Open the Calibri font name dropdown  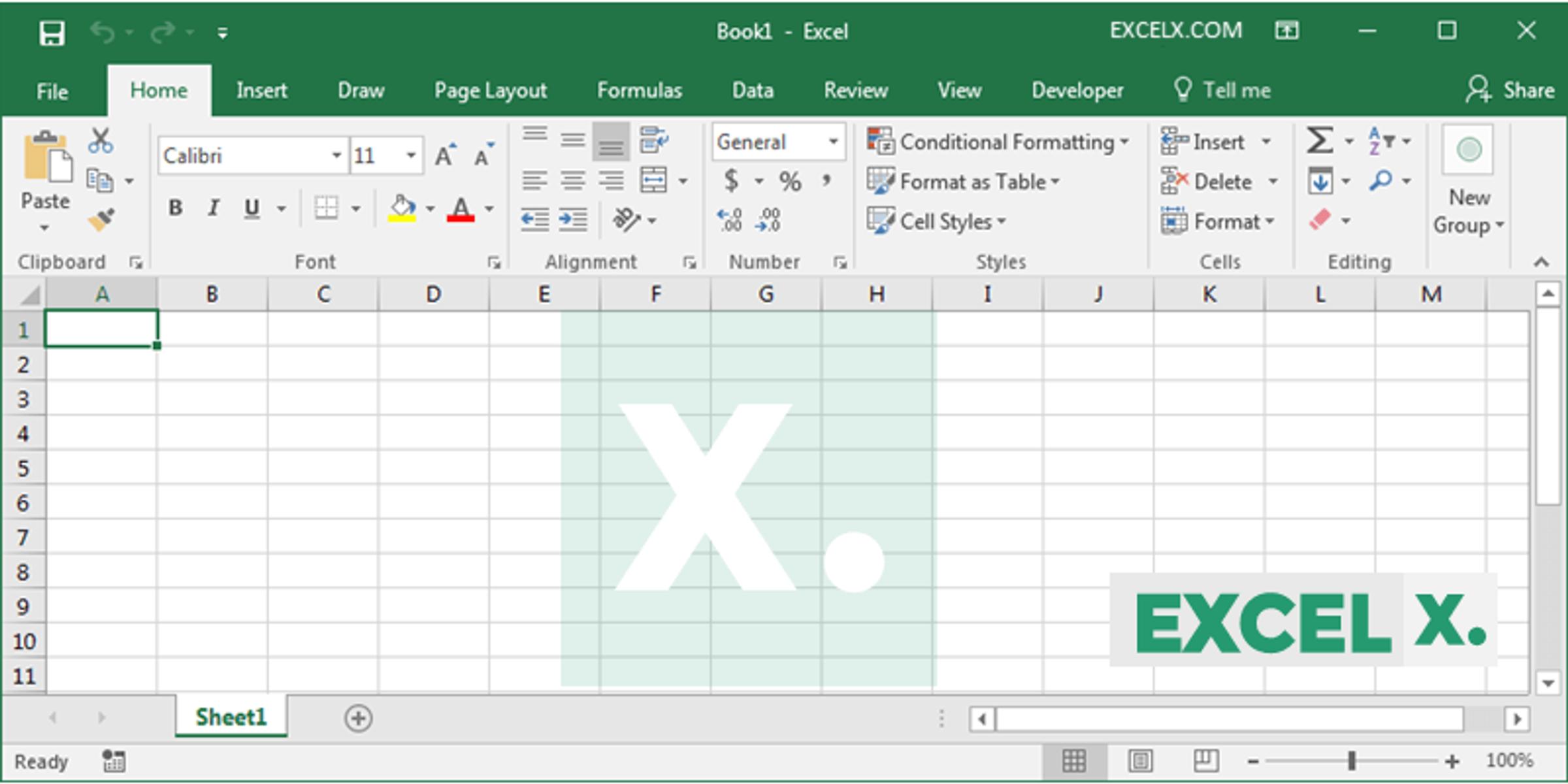pos(336,155)
